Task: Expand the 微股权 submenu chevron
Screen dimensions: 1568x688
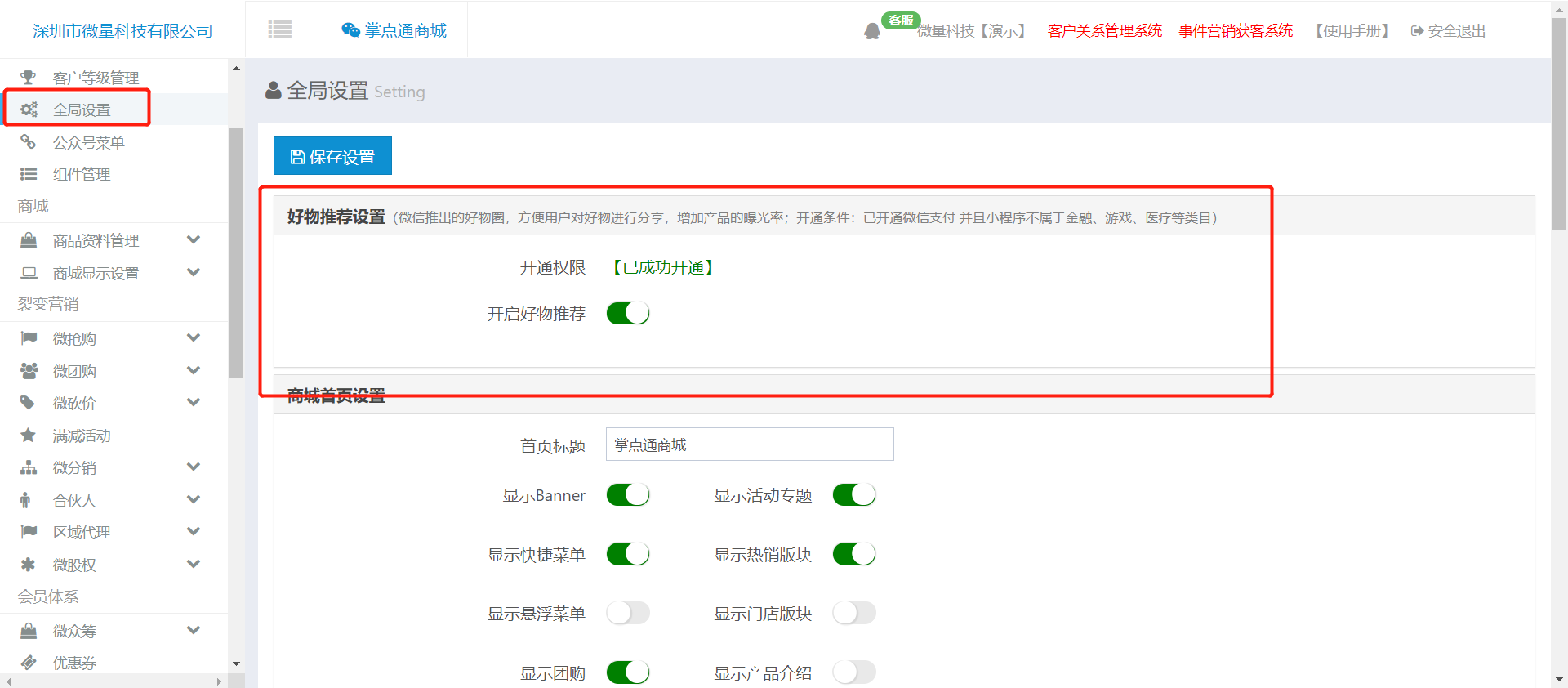Action: click(194, 564)
